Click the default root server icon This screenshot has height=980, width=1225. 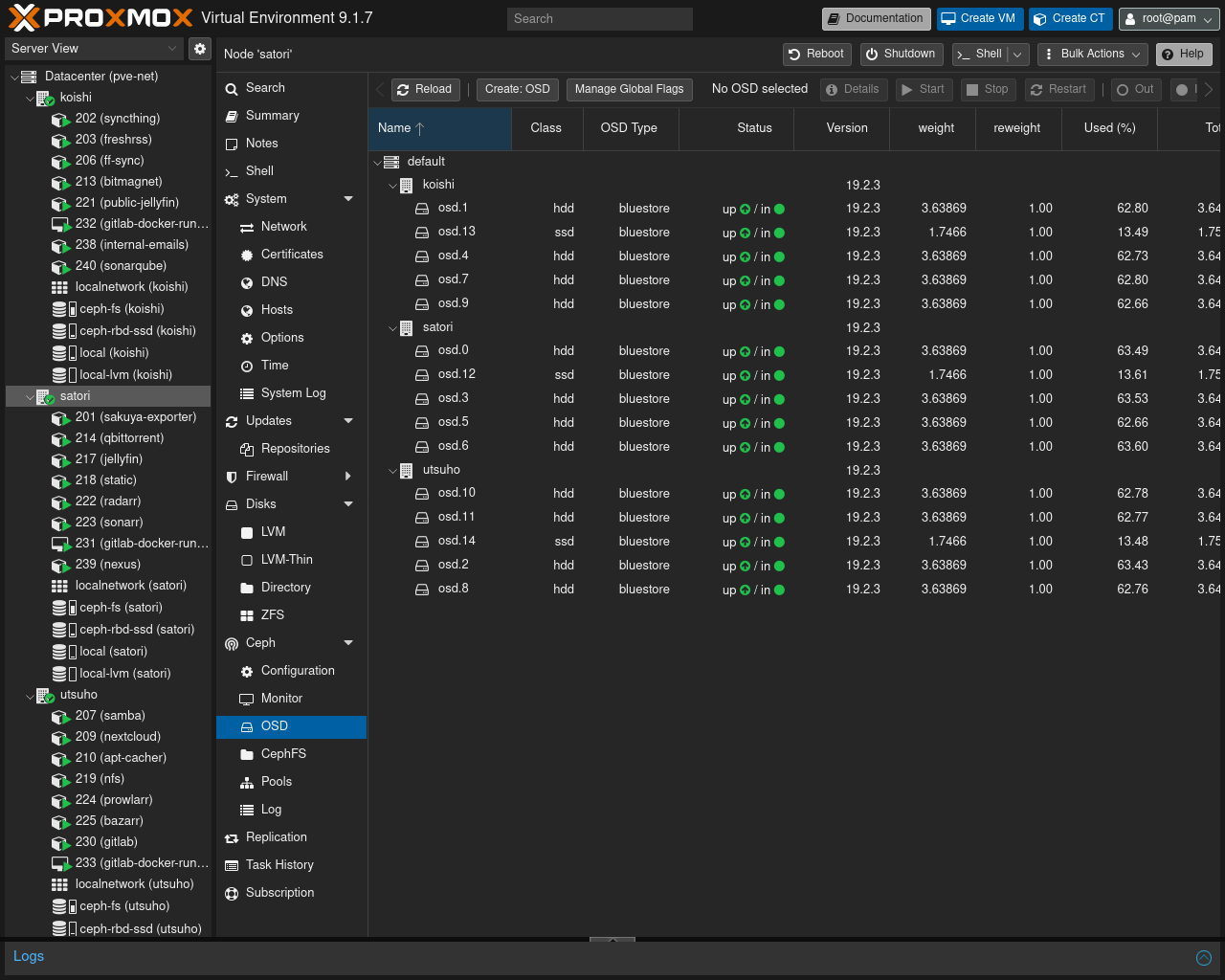391,162
